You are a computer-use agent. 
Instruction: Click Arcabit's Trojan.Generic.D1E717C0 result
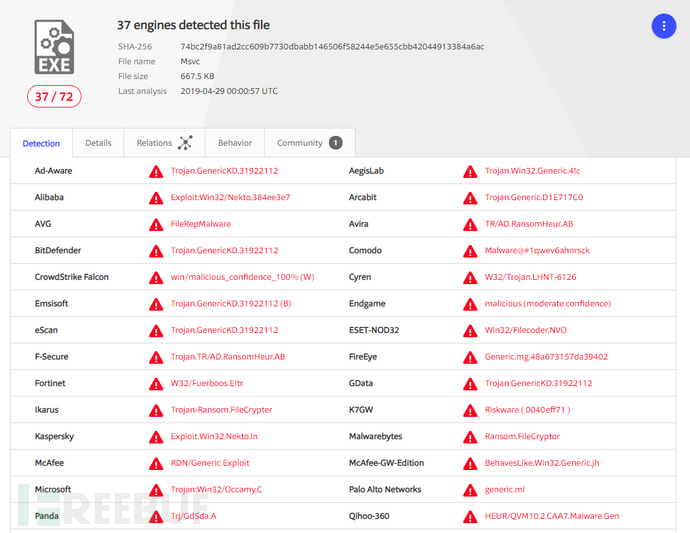coord(534,197)
